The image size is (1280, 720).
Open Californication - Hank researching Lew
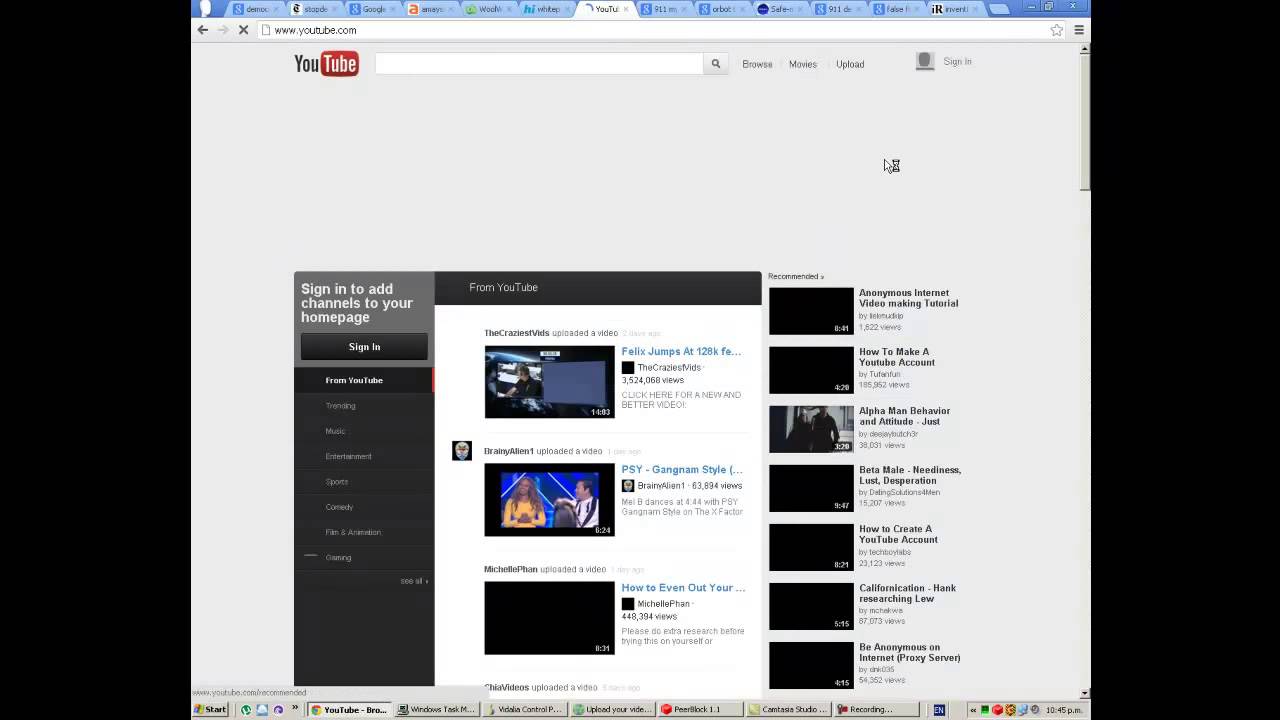pos(907,593)
